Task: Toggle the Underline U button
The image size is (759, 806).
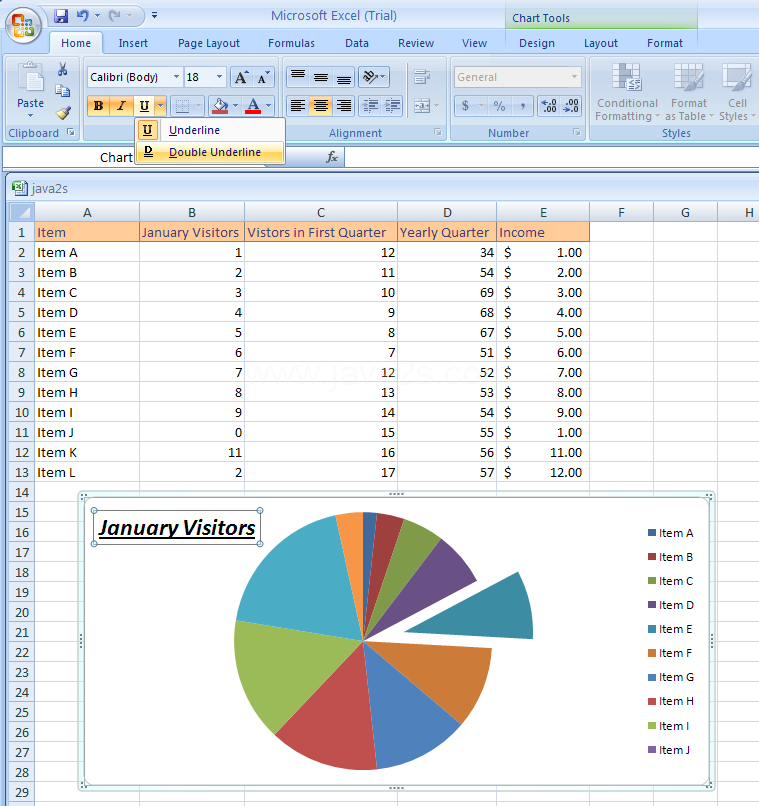Action: coord(144,106)
